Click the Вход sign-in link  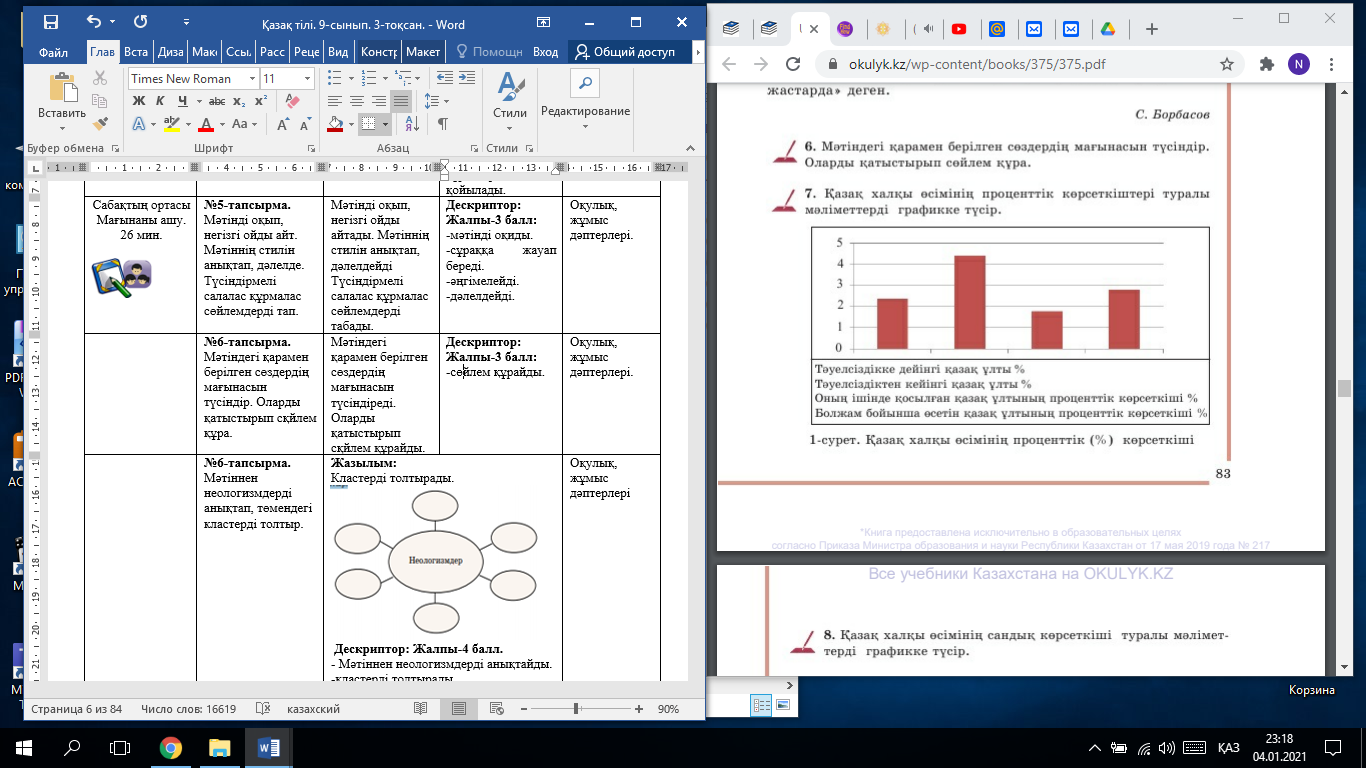545,52
